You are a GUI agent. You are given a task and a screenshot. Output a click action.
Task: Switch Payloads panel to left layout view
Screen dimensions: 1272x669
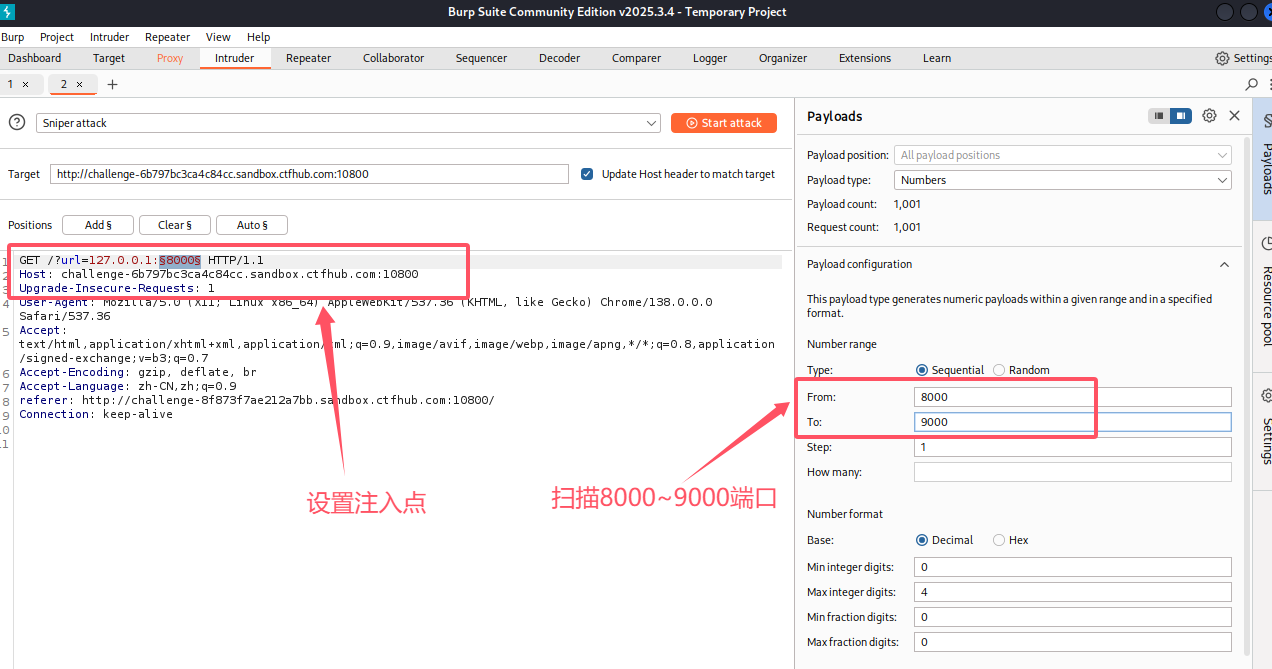pyautogui.click(x=1159, y=116)
